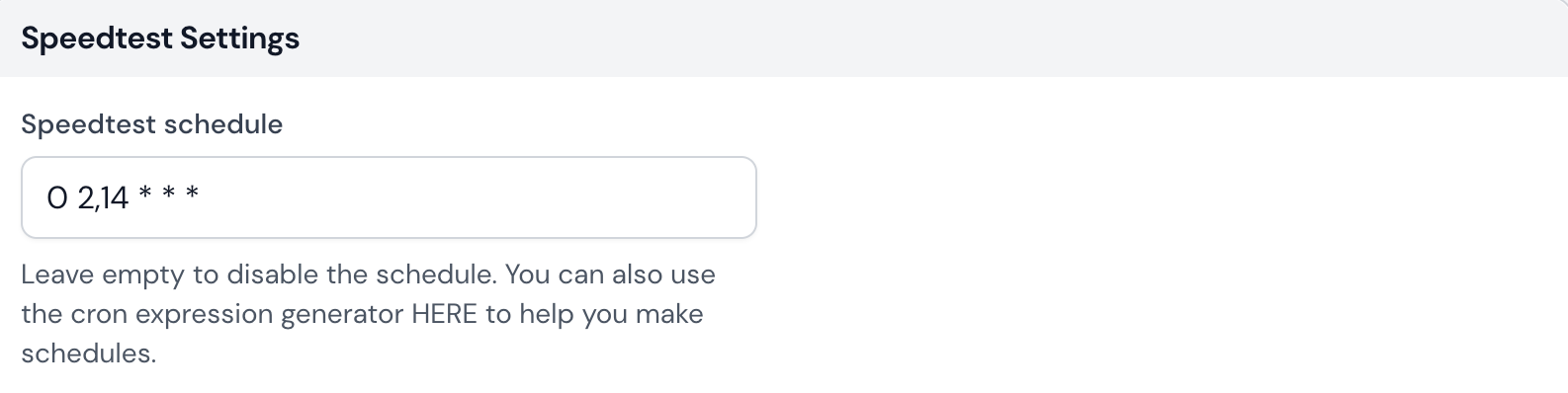Place cursor on the minute value 0
This screenshot has height=393, width=1568.
57,198
